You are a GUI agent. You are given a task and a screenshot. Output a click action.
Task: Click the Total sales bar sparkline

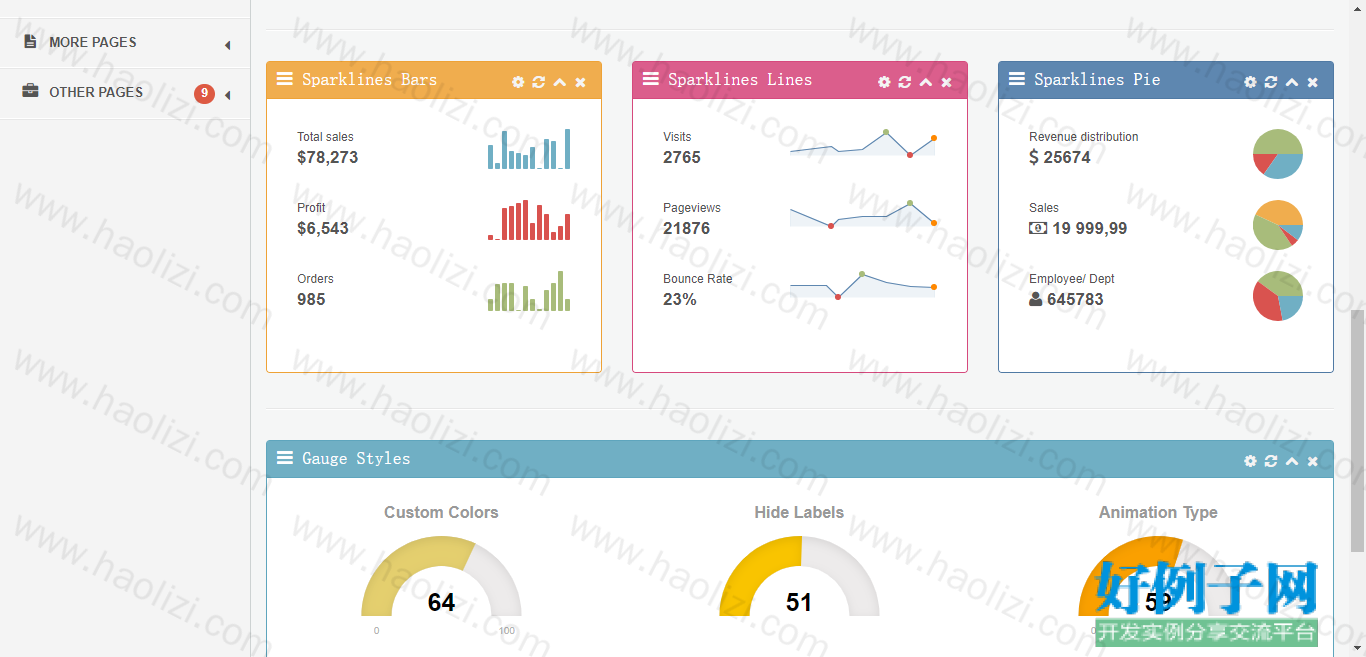(x=529, y=149)
